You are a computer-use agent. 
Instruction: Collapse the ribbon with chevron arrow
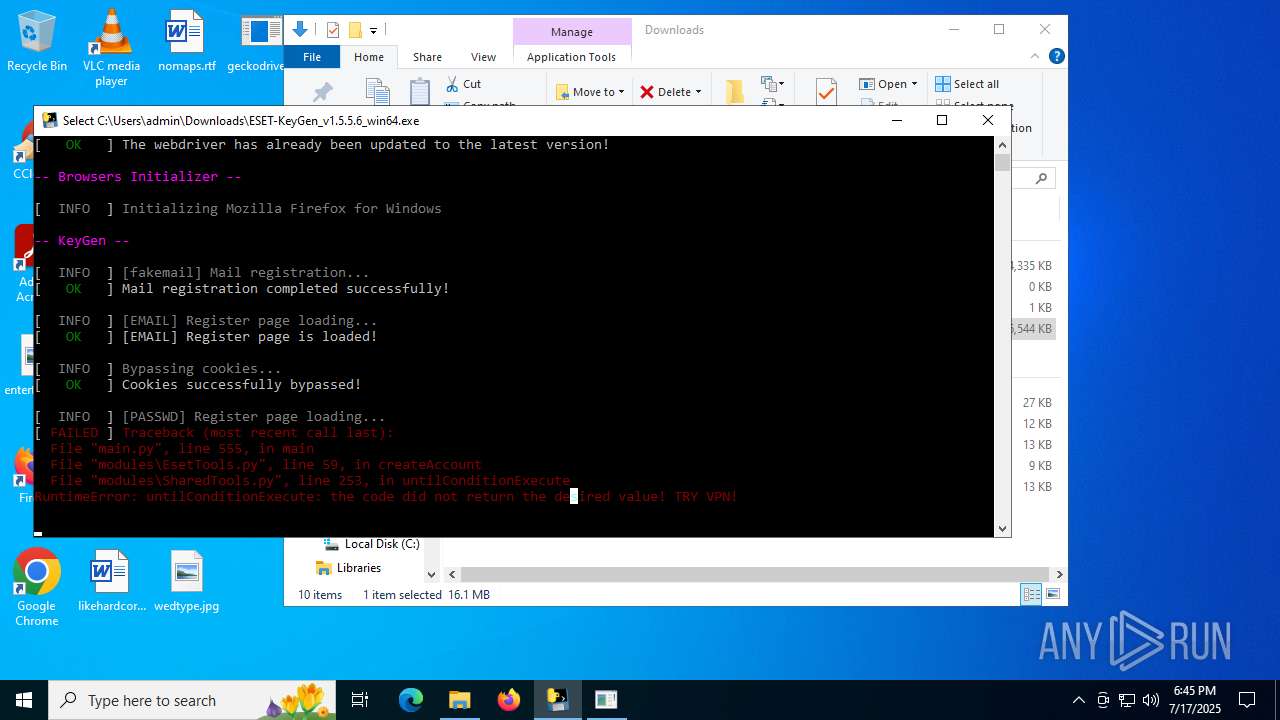pyautogui.click(x=1037, y=57)
